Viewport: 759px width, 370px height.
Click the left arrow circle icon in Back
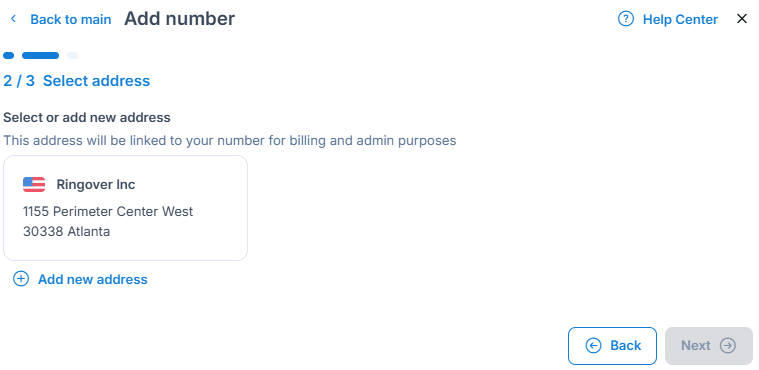(x=593, y=346)
